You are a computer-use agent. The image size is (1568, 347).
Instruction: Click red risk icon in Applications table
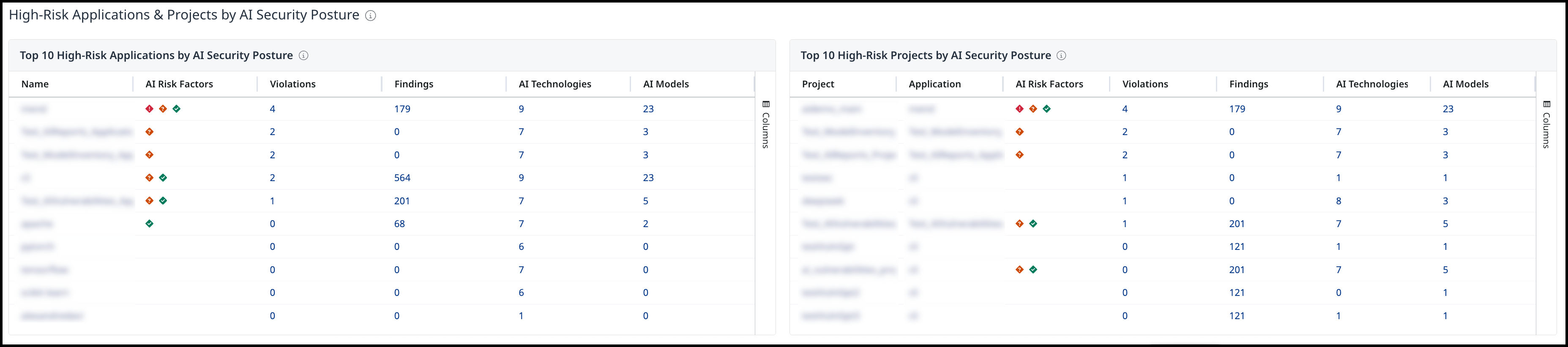coord(150,109)
